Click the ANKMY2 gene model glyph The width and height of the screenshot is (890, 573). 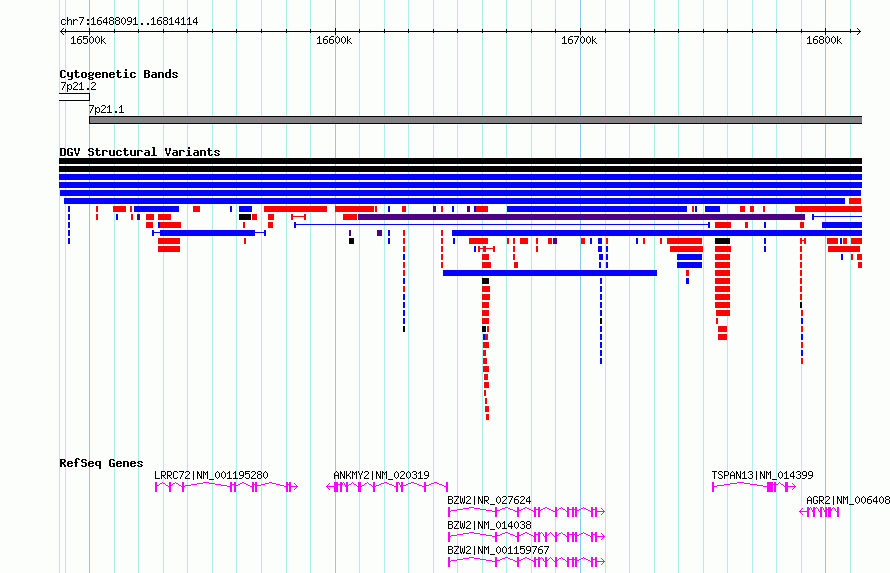coord(387,487)
